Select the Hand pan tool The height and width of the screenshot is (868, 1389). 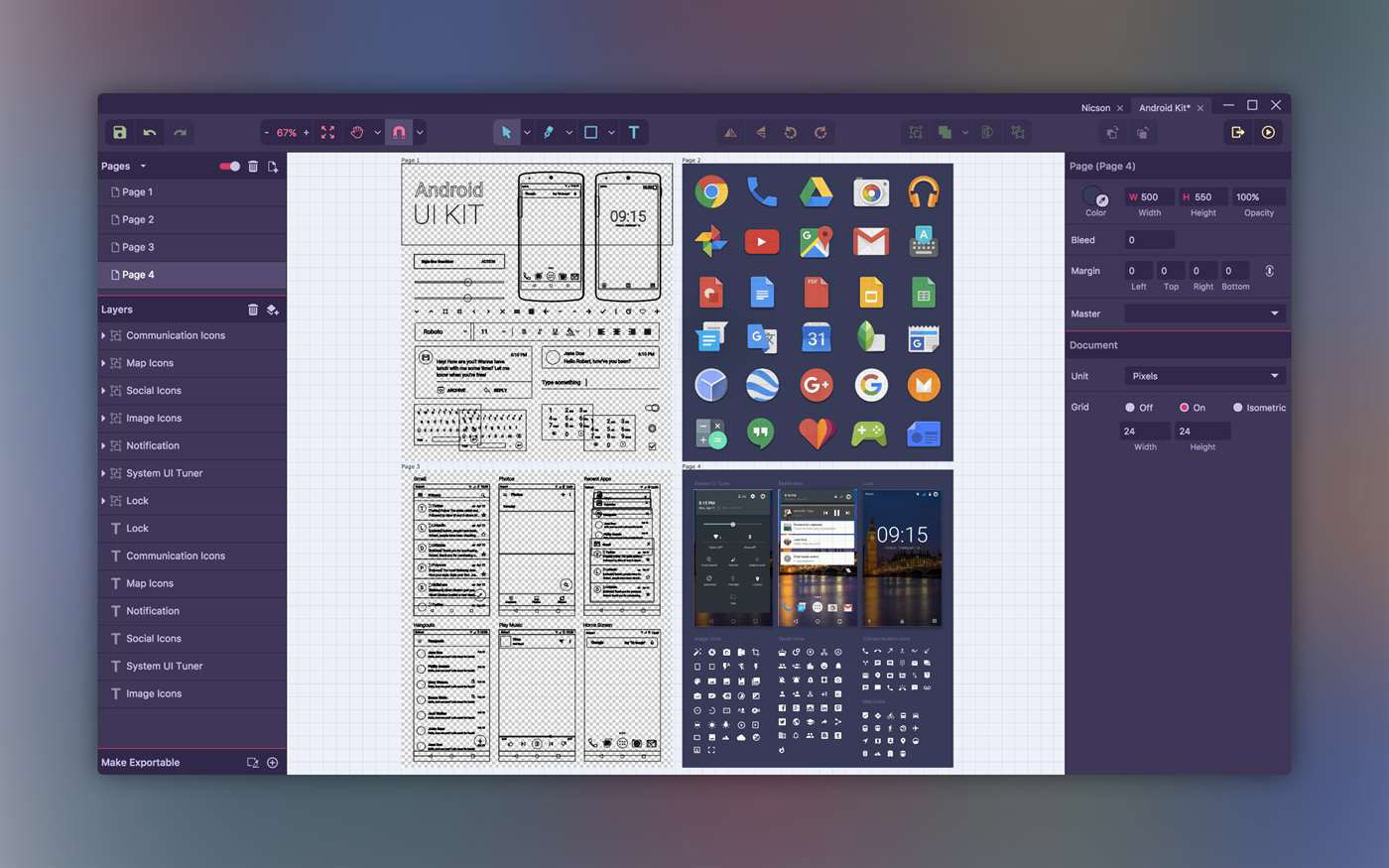[x=357, y=132]
